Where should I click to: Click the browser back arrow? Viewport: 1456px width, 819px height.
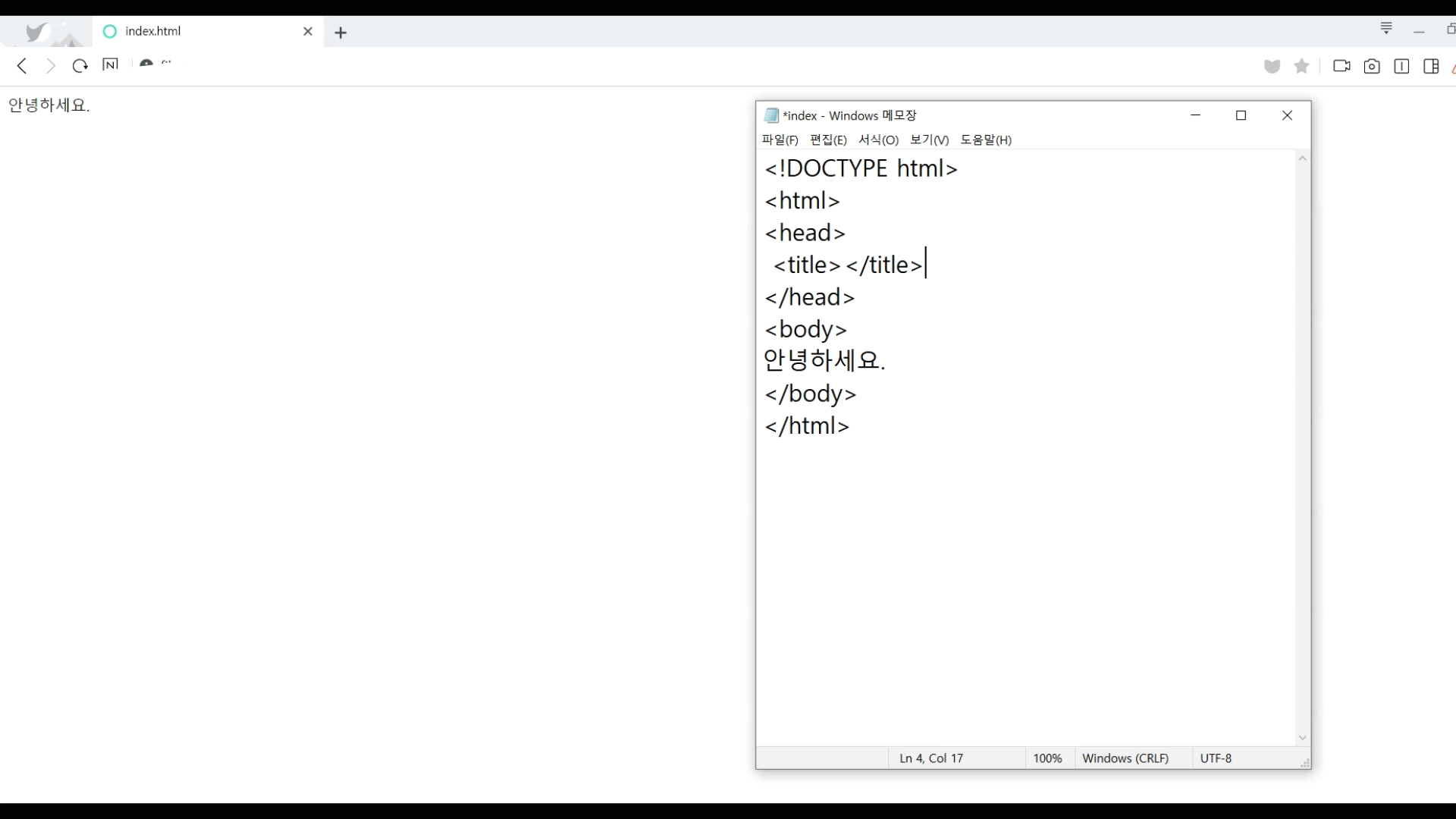point(22,66)
